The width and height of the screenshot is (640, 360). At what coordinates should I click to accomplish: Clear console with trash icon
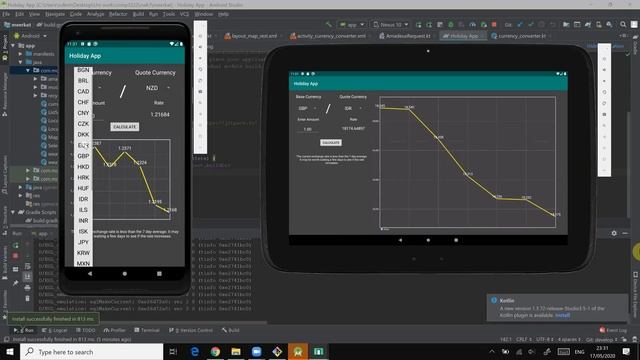point(27,298)
